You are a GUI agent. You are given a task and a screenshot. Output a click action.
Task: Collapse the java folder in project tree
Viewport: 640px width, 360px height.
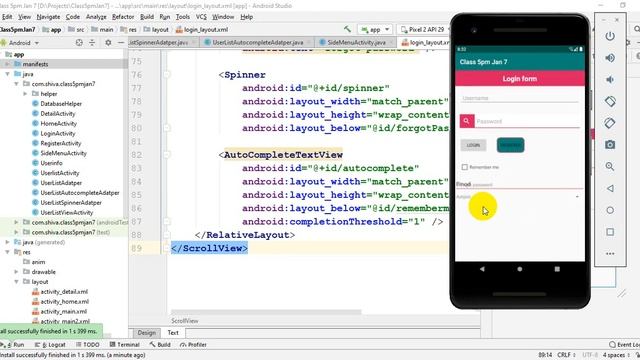(x=7, y=74)
